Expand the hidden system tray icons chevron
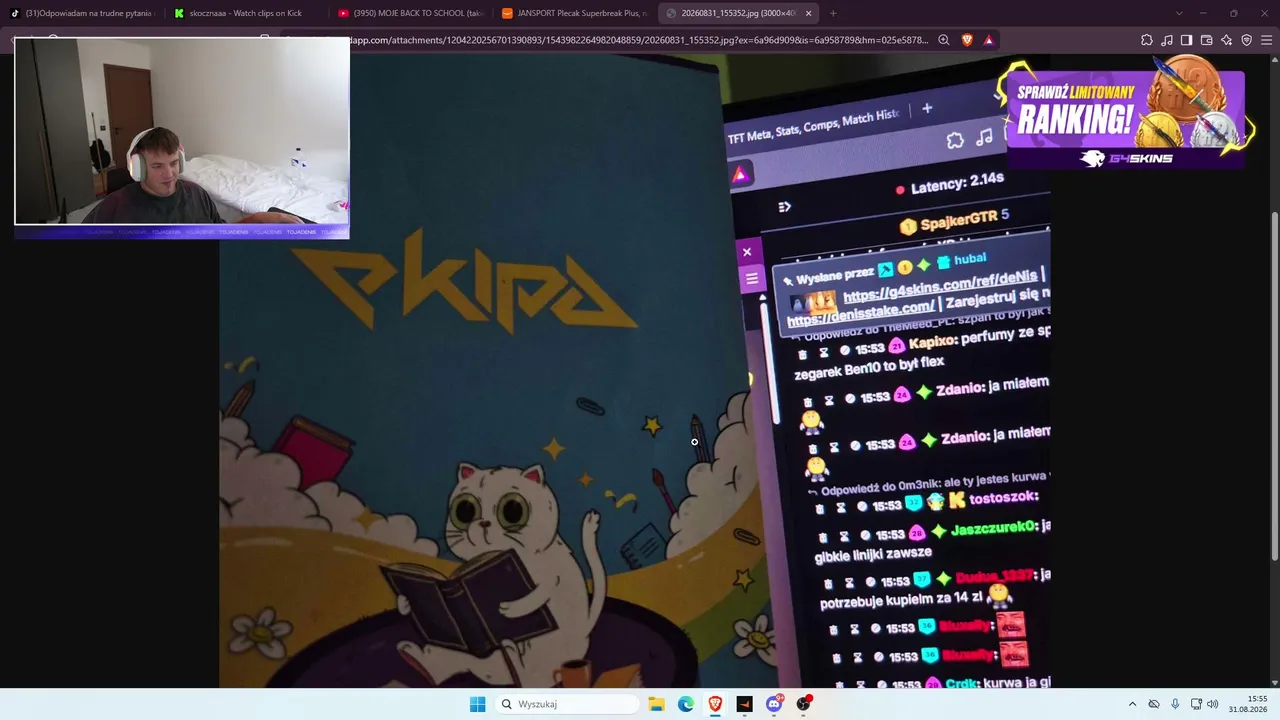 (x=1132, y=704)
